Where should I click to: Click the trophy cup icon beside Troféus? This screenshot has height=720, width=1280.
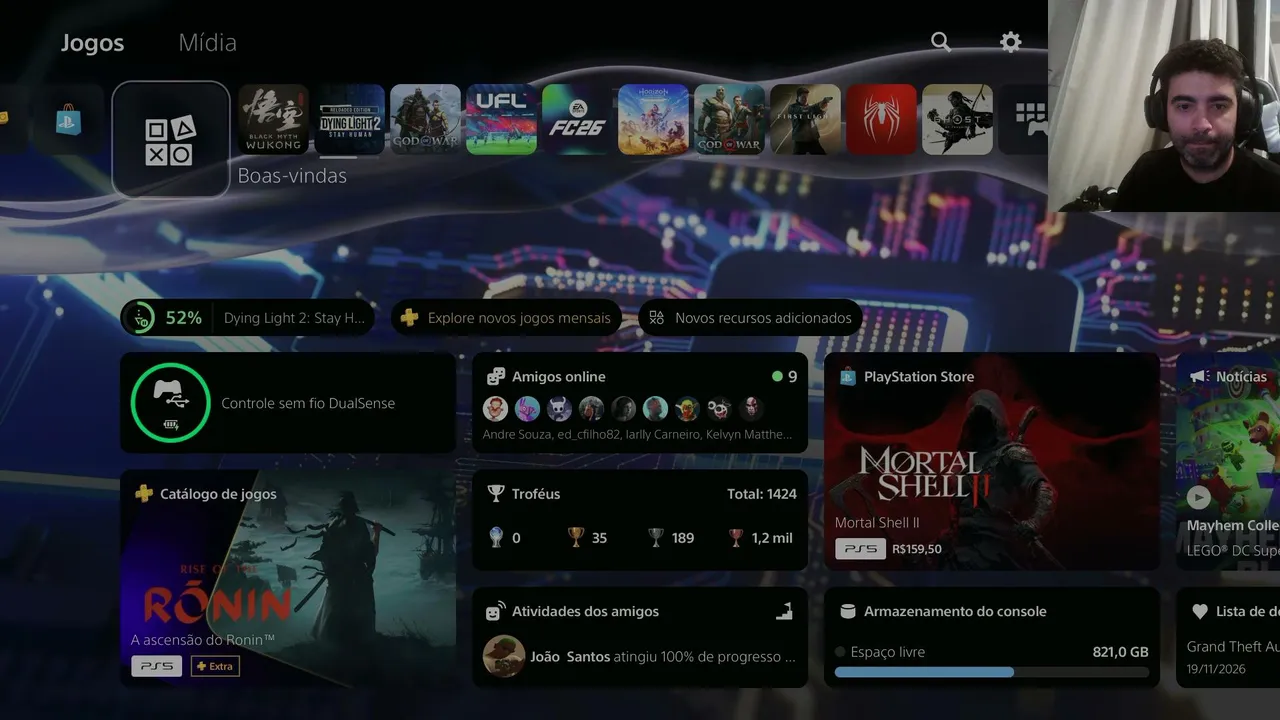click(495, 494)
